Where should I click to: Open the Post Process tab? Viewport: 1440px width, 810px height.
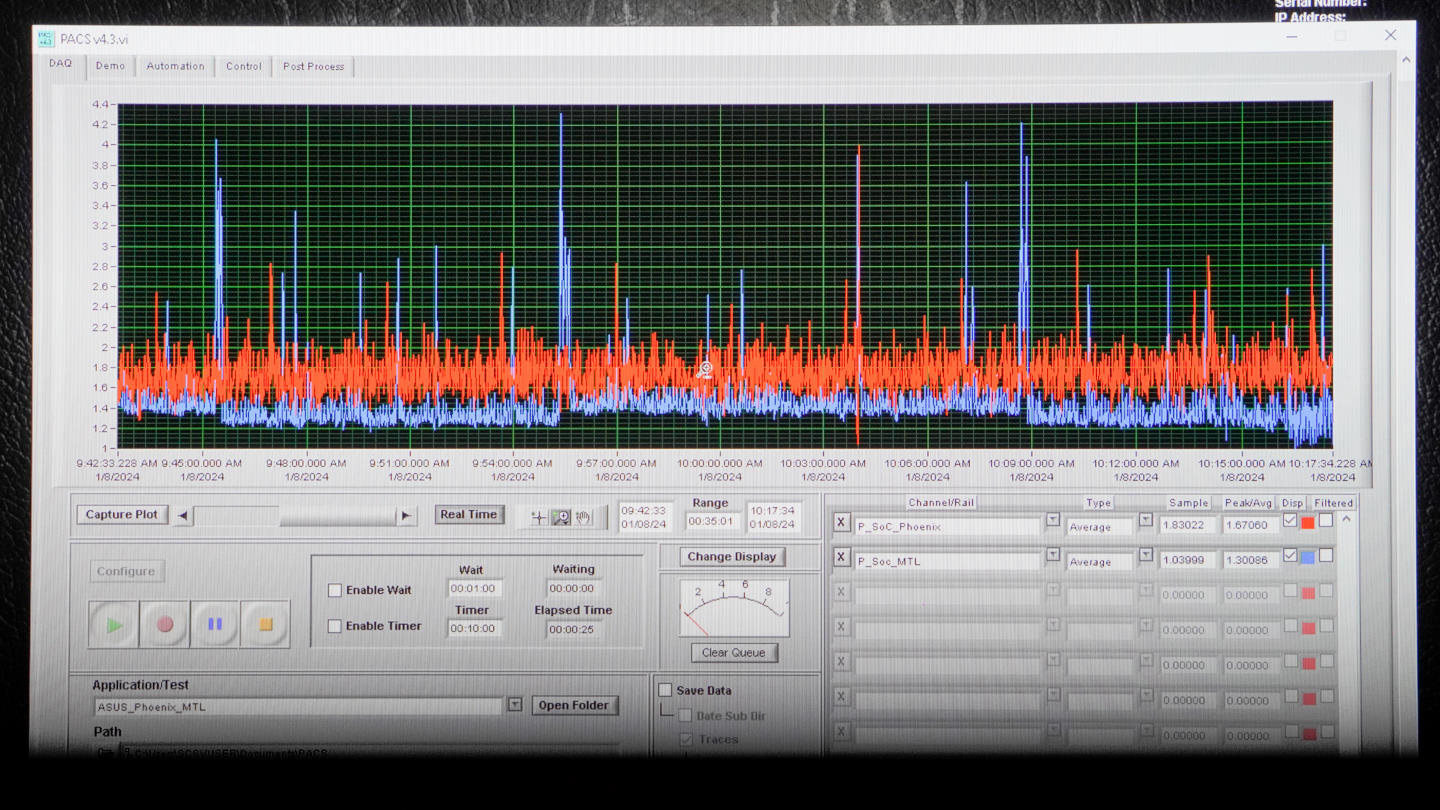(x=313, y=66)
